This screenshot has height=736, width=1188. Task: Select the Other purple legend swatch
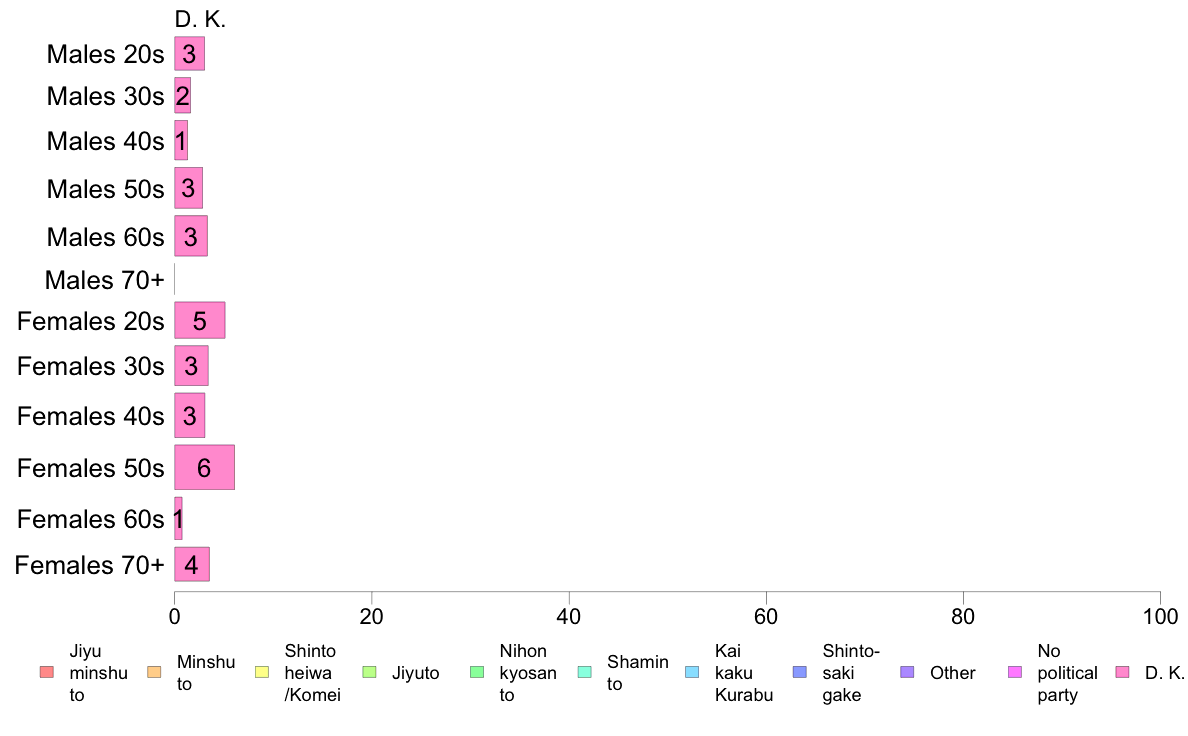tap(908, 672)
